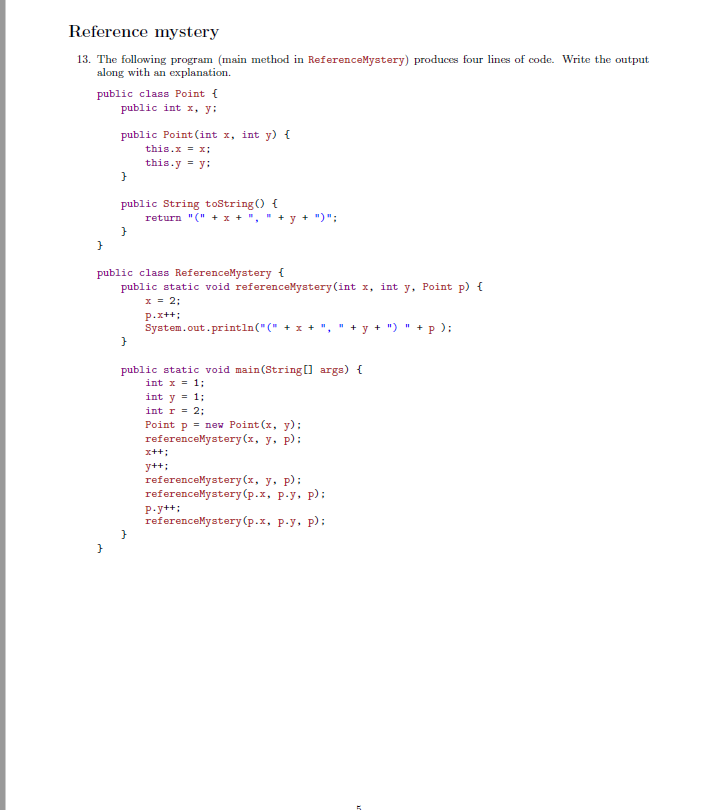Click the line 'p.y++;' in main
Image resolution: width=711 pixels, height=810 pixels.
click(163, 508)
